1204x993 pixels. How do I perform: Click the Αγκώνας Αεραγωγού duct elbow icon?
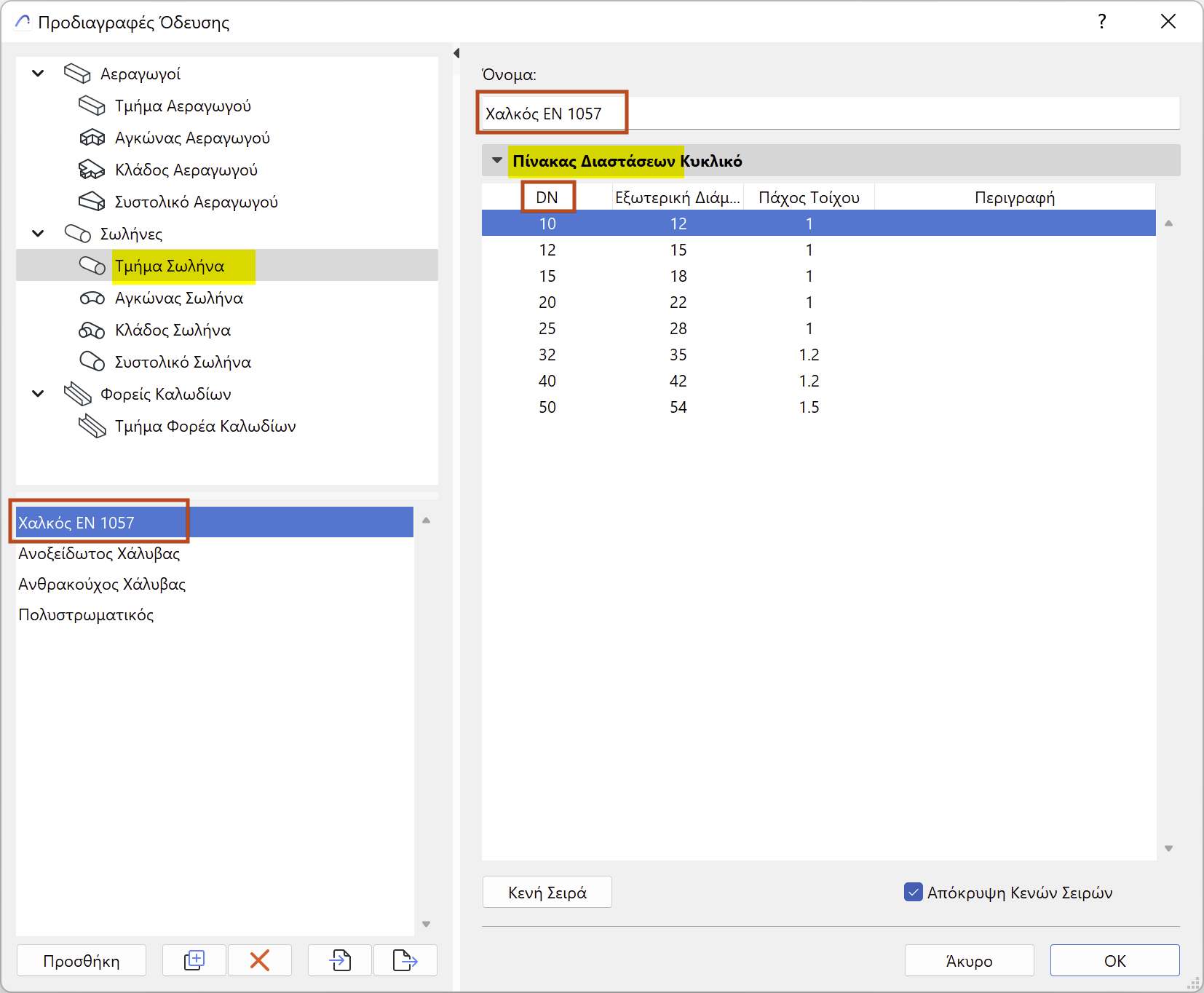92,138
